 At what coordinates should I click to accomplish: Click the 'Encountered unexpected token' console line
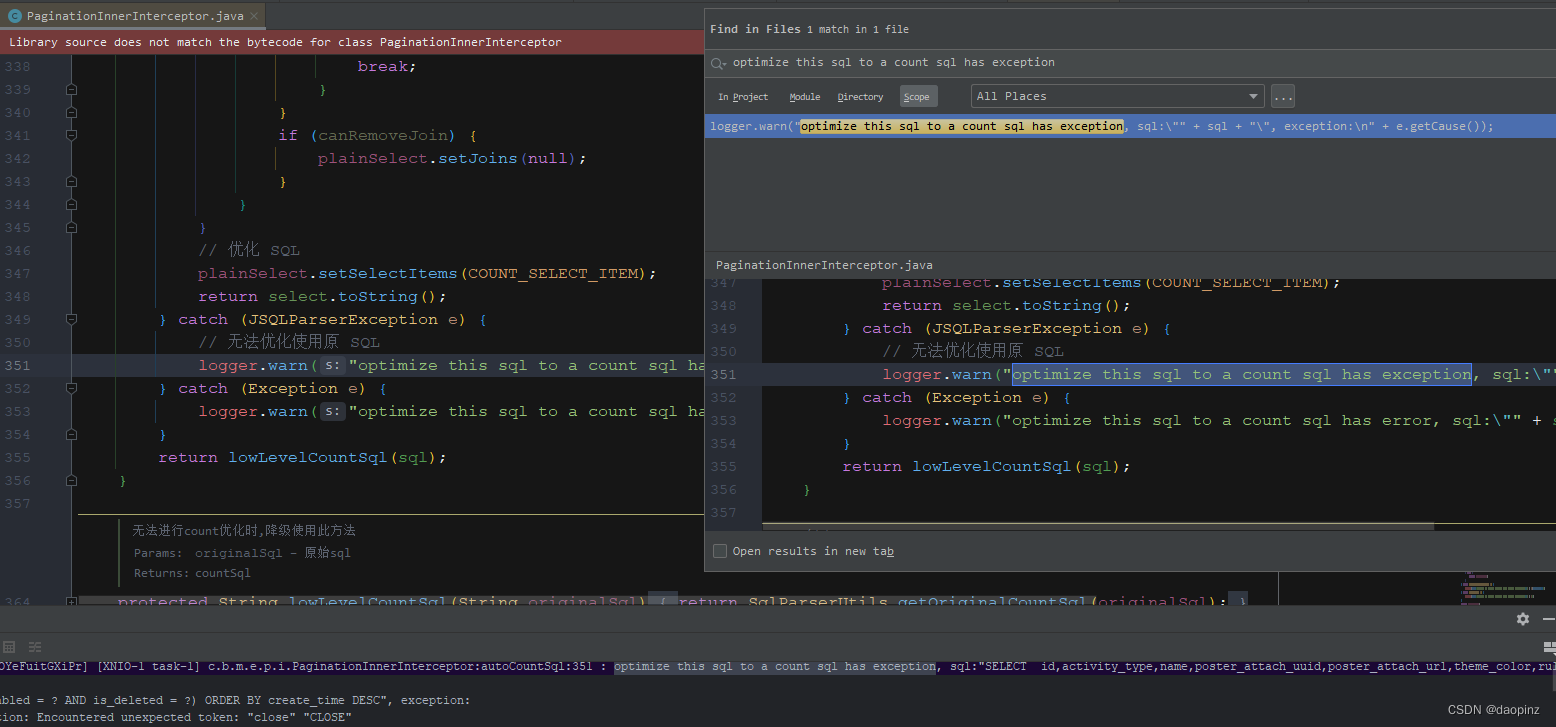(176, 717)
